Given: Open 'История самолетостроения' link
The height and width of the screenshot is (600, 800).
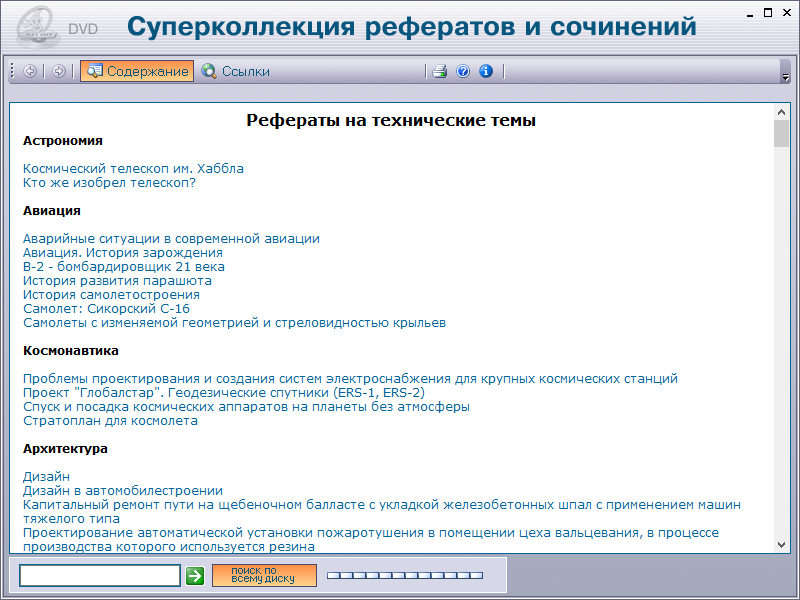Looking at the screenshot, I should click(111, 294).
